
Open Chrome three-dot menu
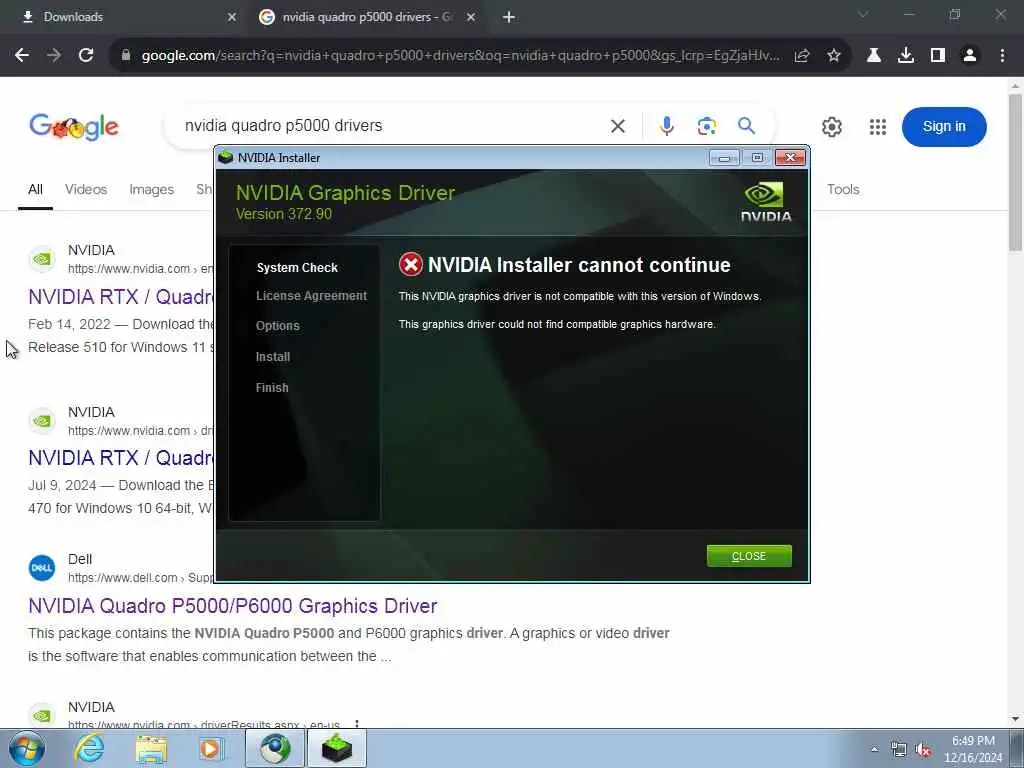pos(1002,56)
